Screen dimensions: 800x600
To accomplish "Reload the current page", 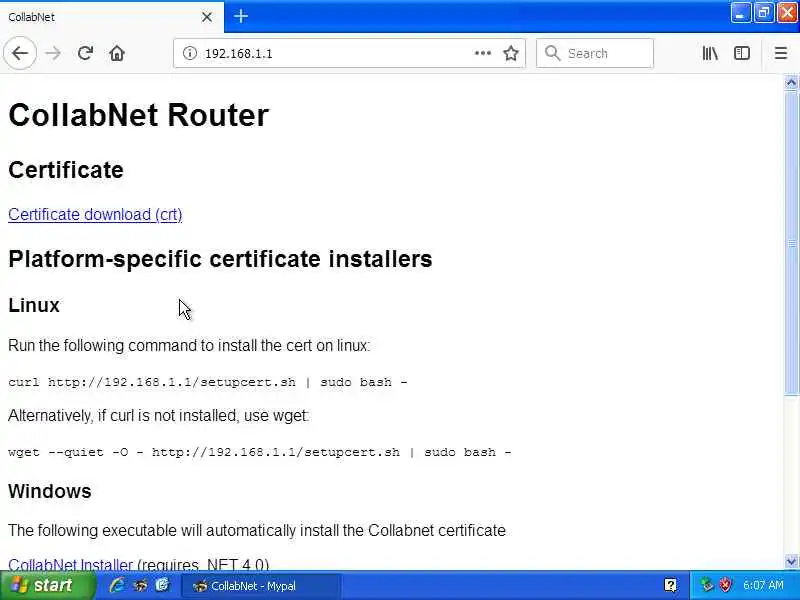I will (x=85, y=53).
